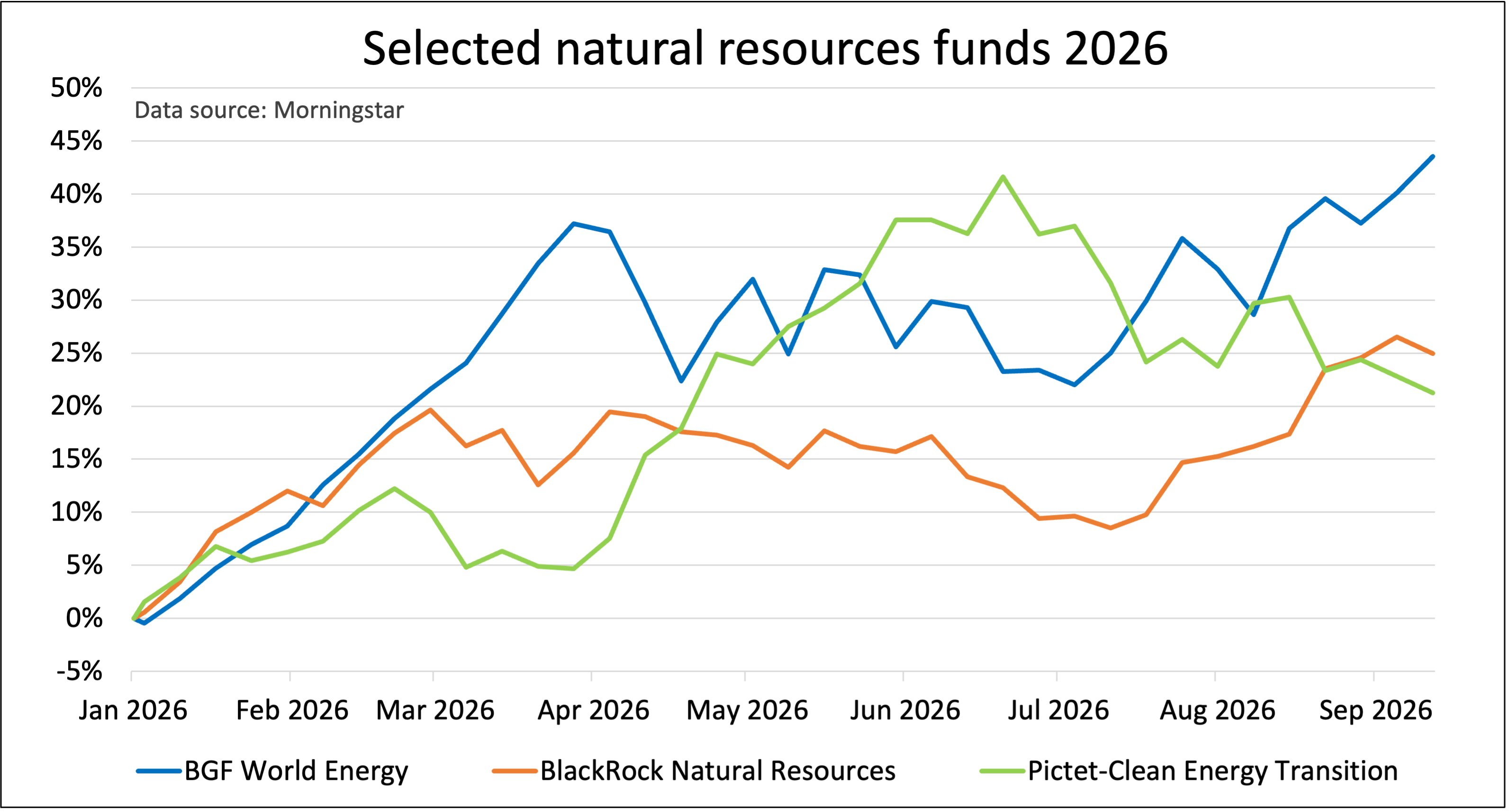The width and height of the screenshot is (1509, 812).
Task: Click the Mar 2026 x-axis label
Action: [x=434, y=711]
